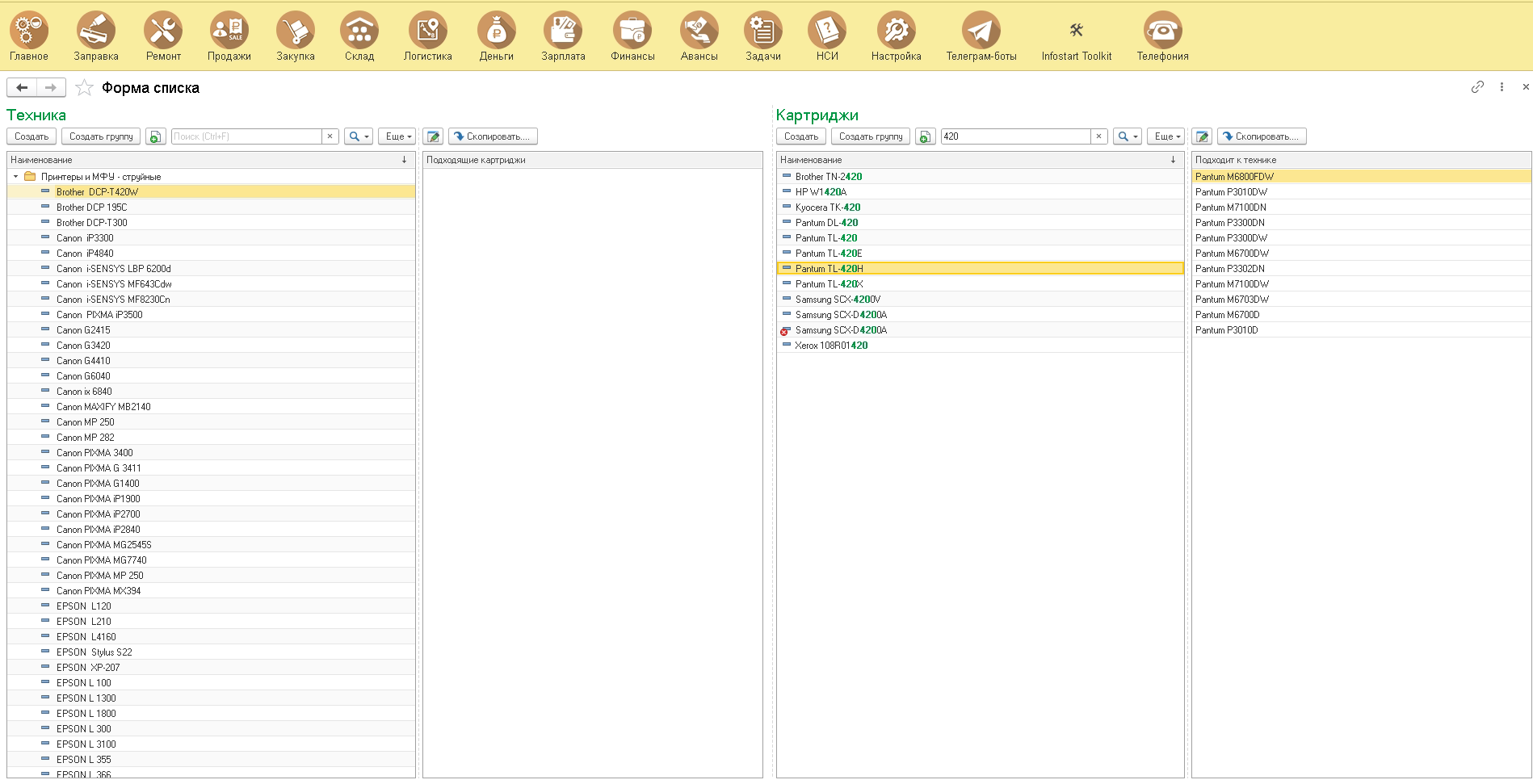
Task: Open the Еще menu in Картриджи panel
Action: pyautogui.click(x=1165, y=136)
